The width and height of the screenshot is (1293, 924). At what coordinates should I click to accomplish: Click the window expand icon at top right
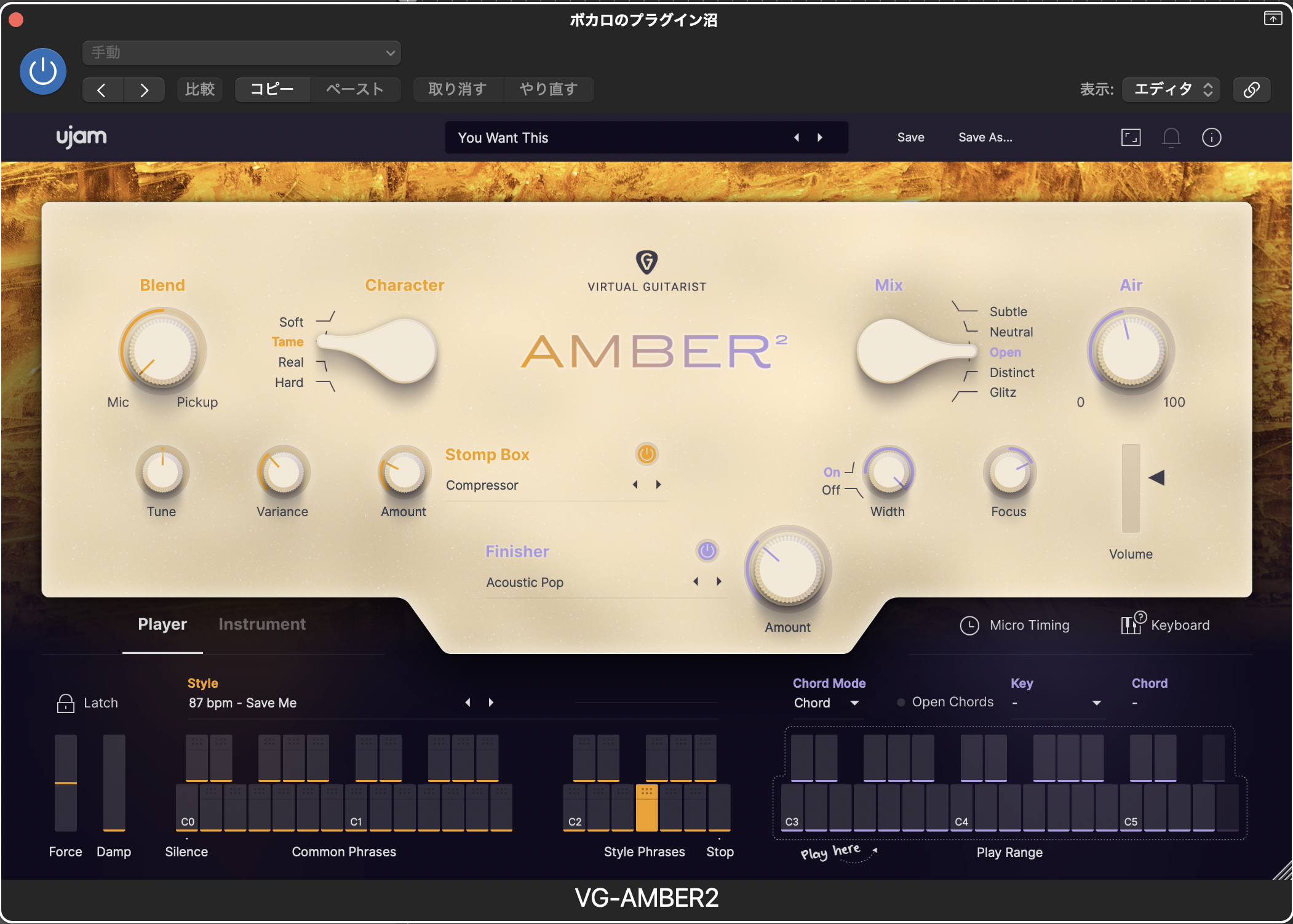tap(1273, 18)
